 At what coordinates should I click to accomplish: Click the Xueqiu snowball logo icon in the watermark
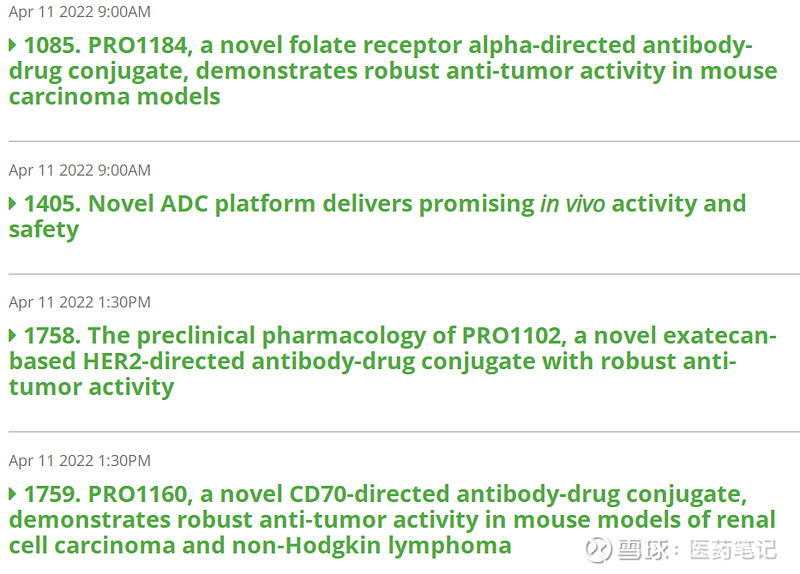598,550
